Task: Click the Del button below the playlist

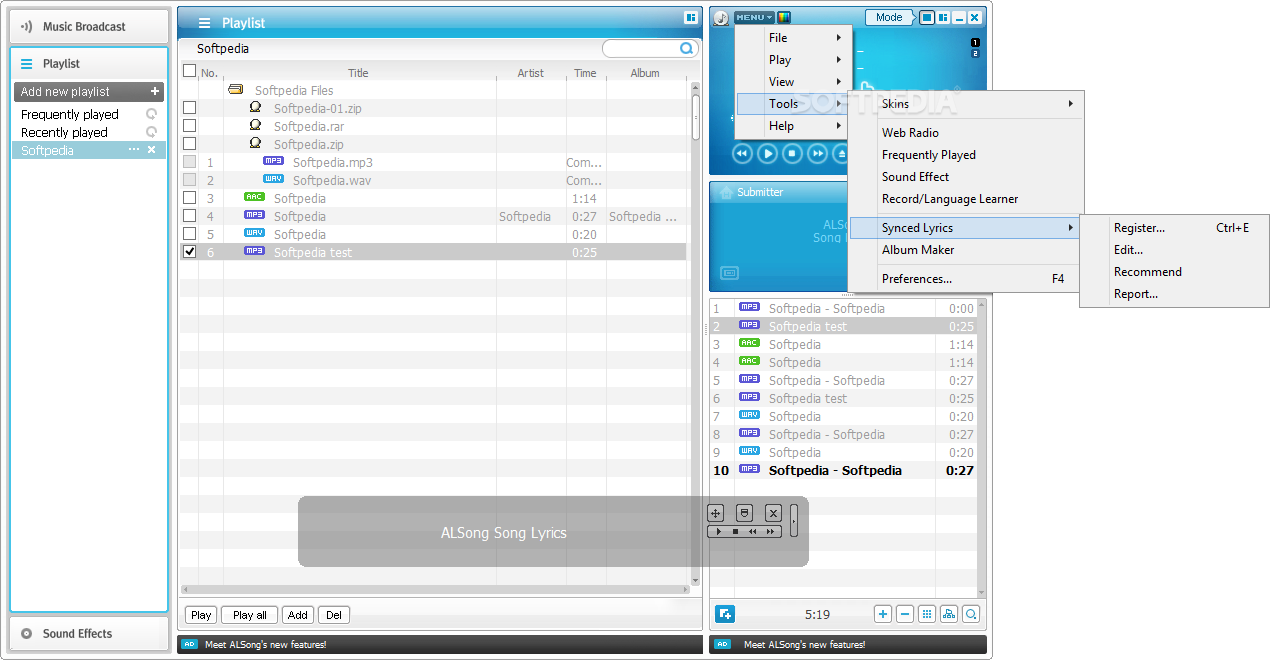Action: [x=334, y=615]
